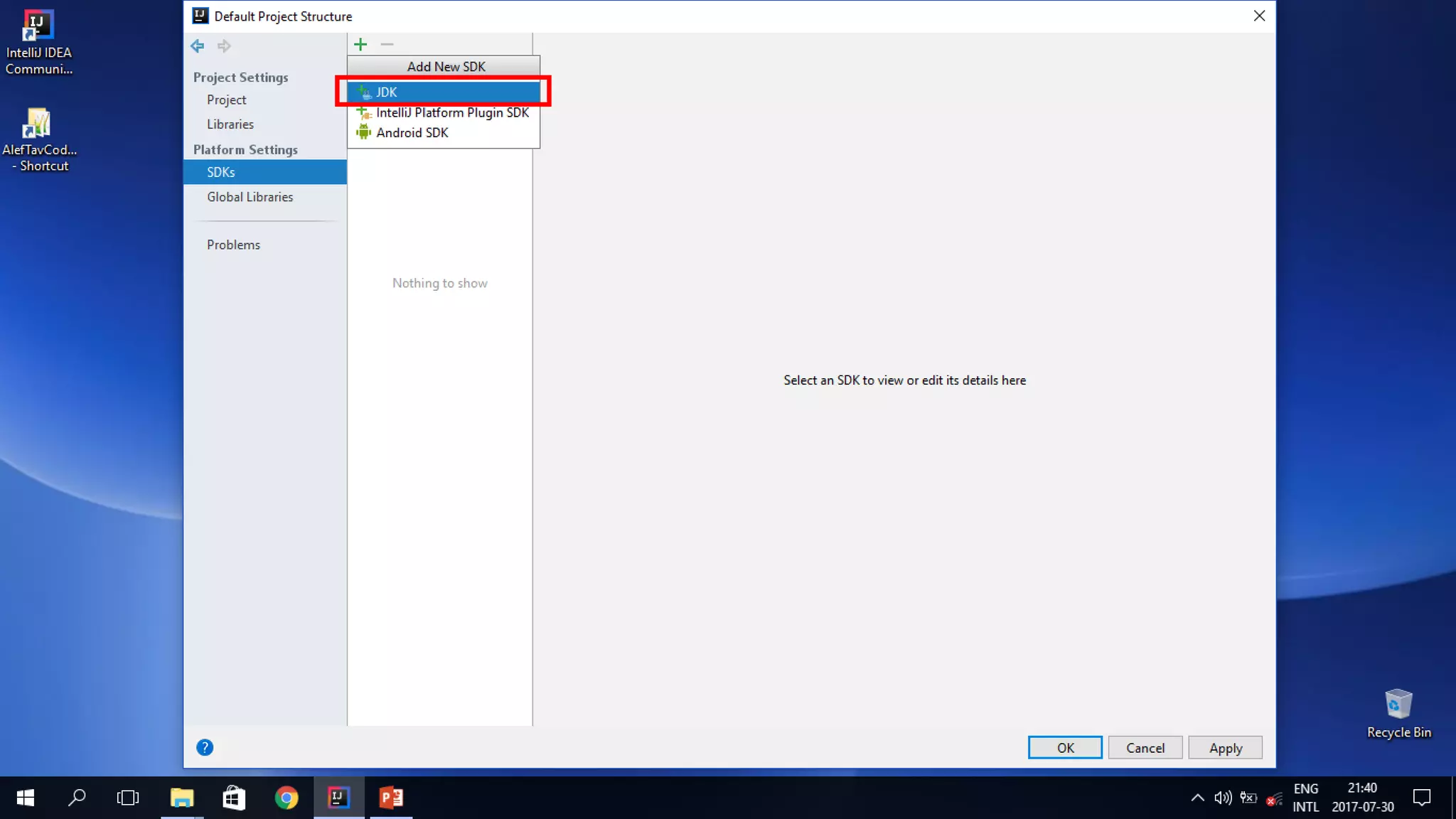Image resolution: width=1456 pixels, height=819 pixels.
Task: Select SDKs under Platform Settings
Action: coord(264,172)
